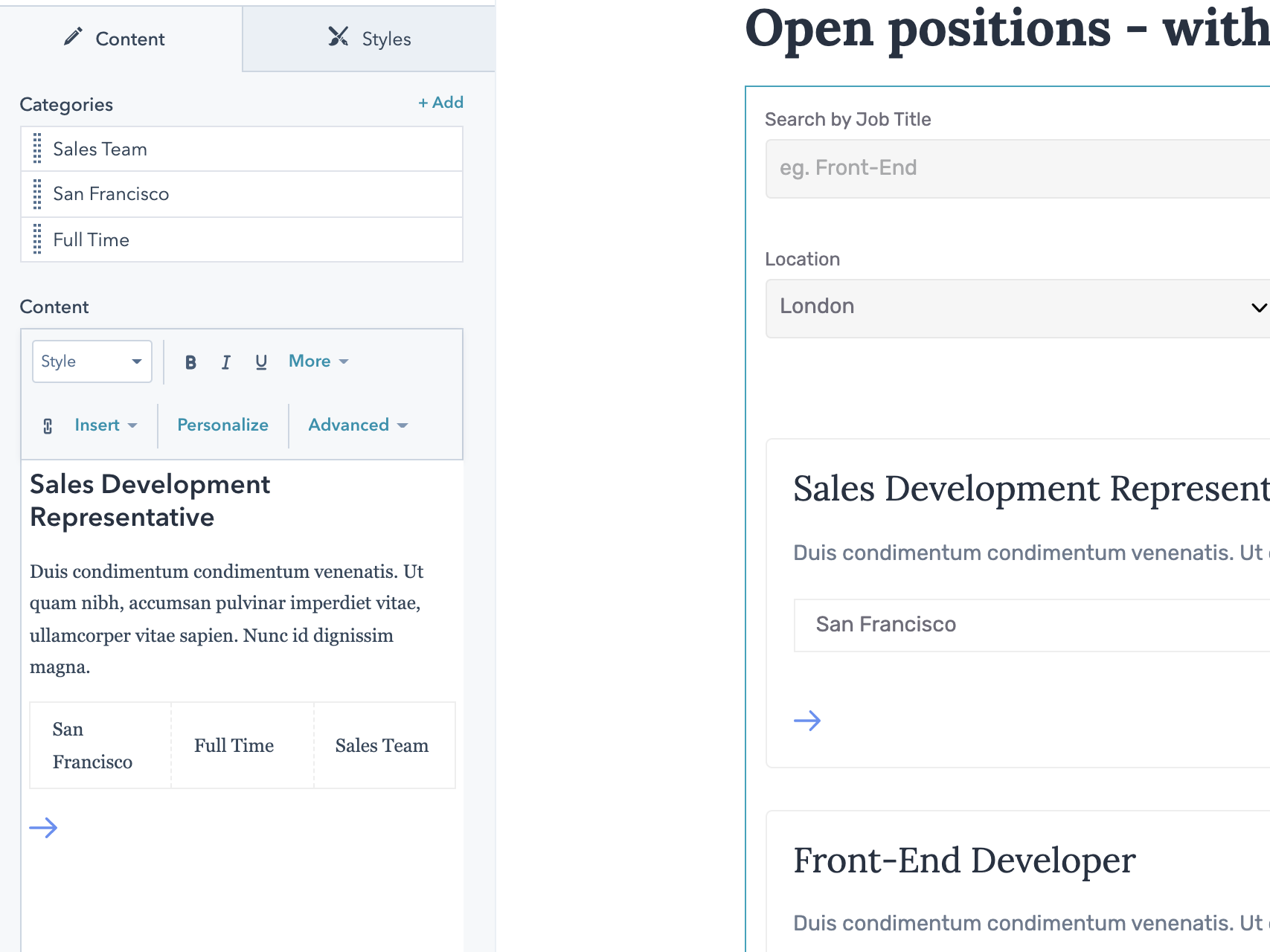Click the + Add categories link
The width and height of the screenshot is (1270, 952).
[440, 102]
